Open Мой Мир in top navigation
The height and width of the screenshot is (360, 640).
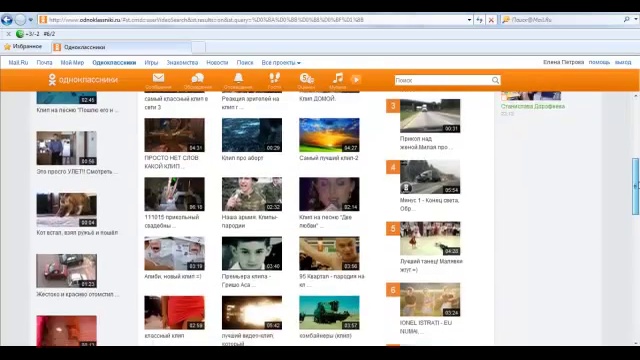coord(72,62)
